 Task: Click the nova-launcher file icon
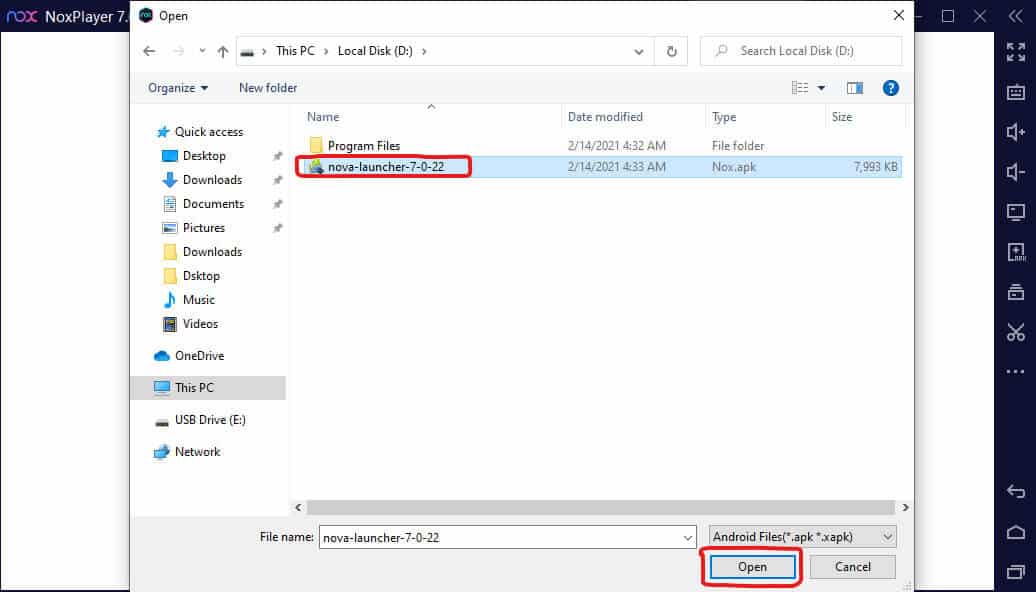[x=316, y=166]
